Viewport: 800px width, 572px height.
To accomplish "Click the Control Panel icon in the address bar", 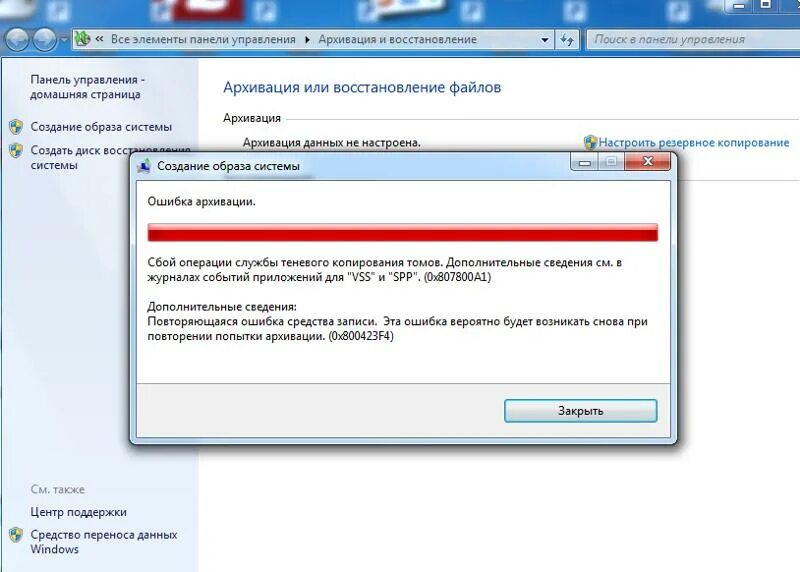I will click(x=82, y=39).
